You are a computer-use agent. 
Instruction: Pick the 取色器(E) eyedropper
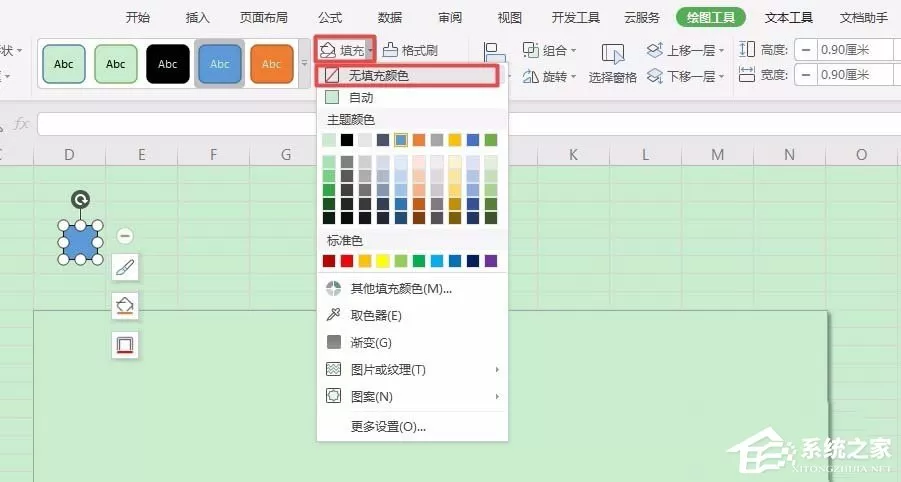(x=412, y=315)
